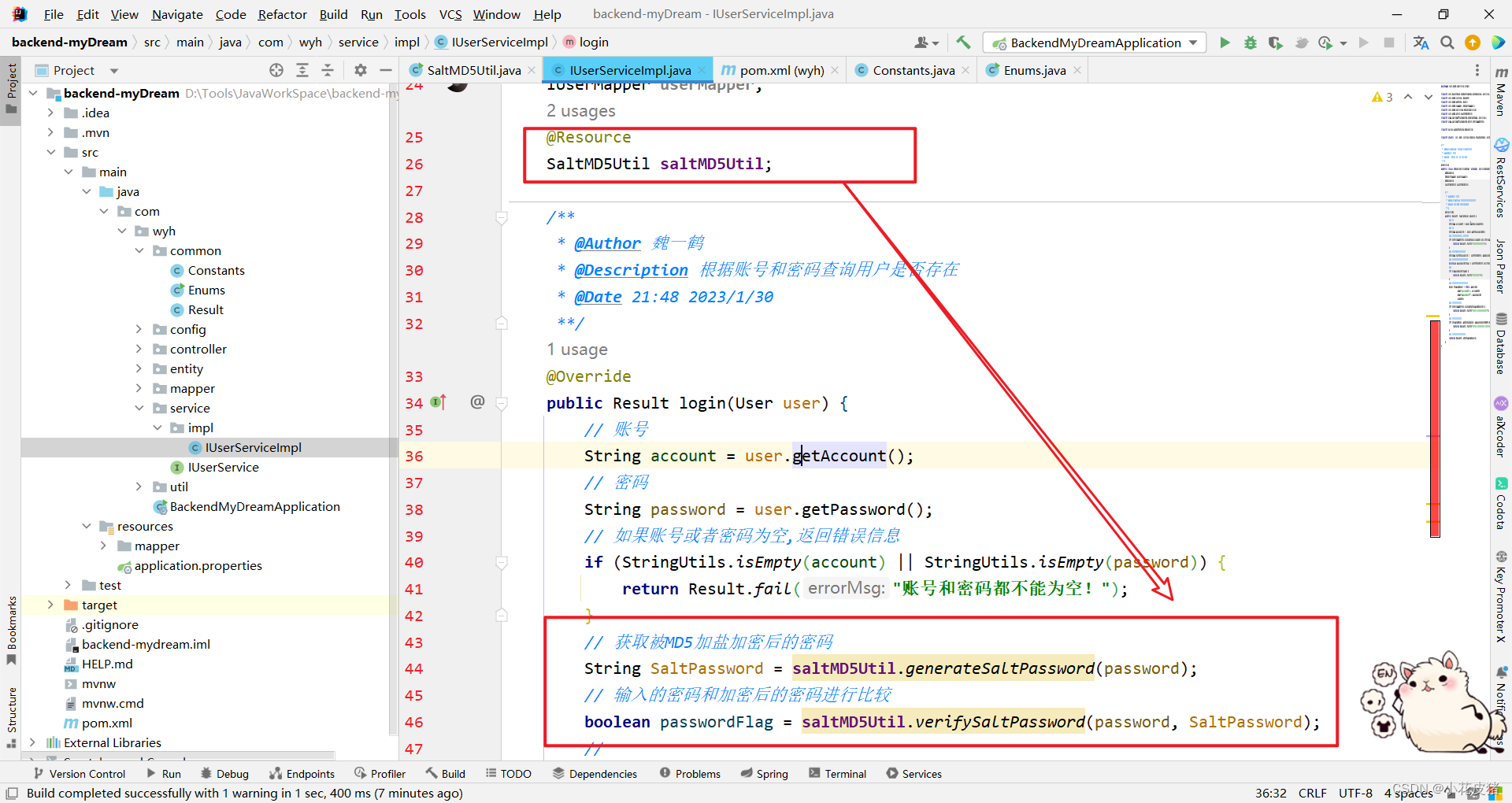Open the Codota panel on the right edge
The width and height of the screenshot is (1512, 803).
1502,504
